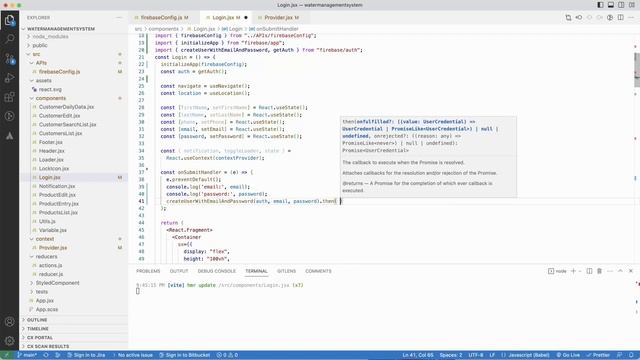
Task: Open the GITLENS panel tab
Action: click(287, 271)
